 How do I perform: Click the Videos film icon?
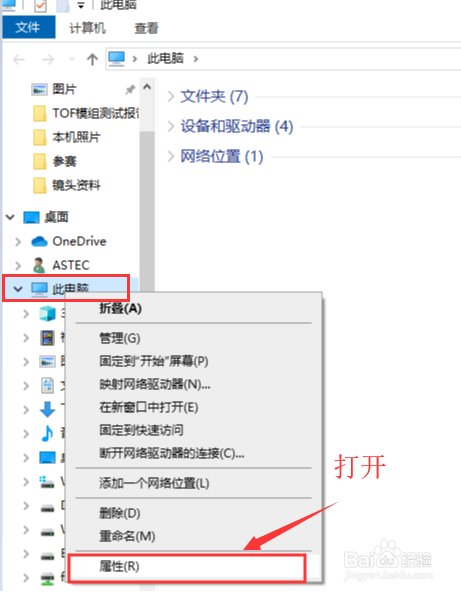pos(48,338)
